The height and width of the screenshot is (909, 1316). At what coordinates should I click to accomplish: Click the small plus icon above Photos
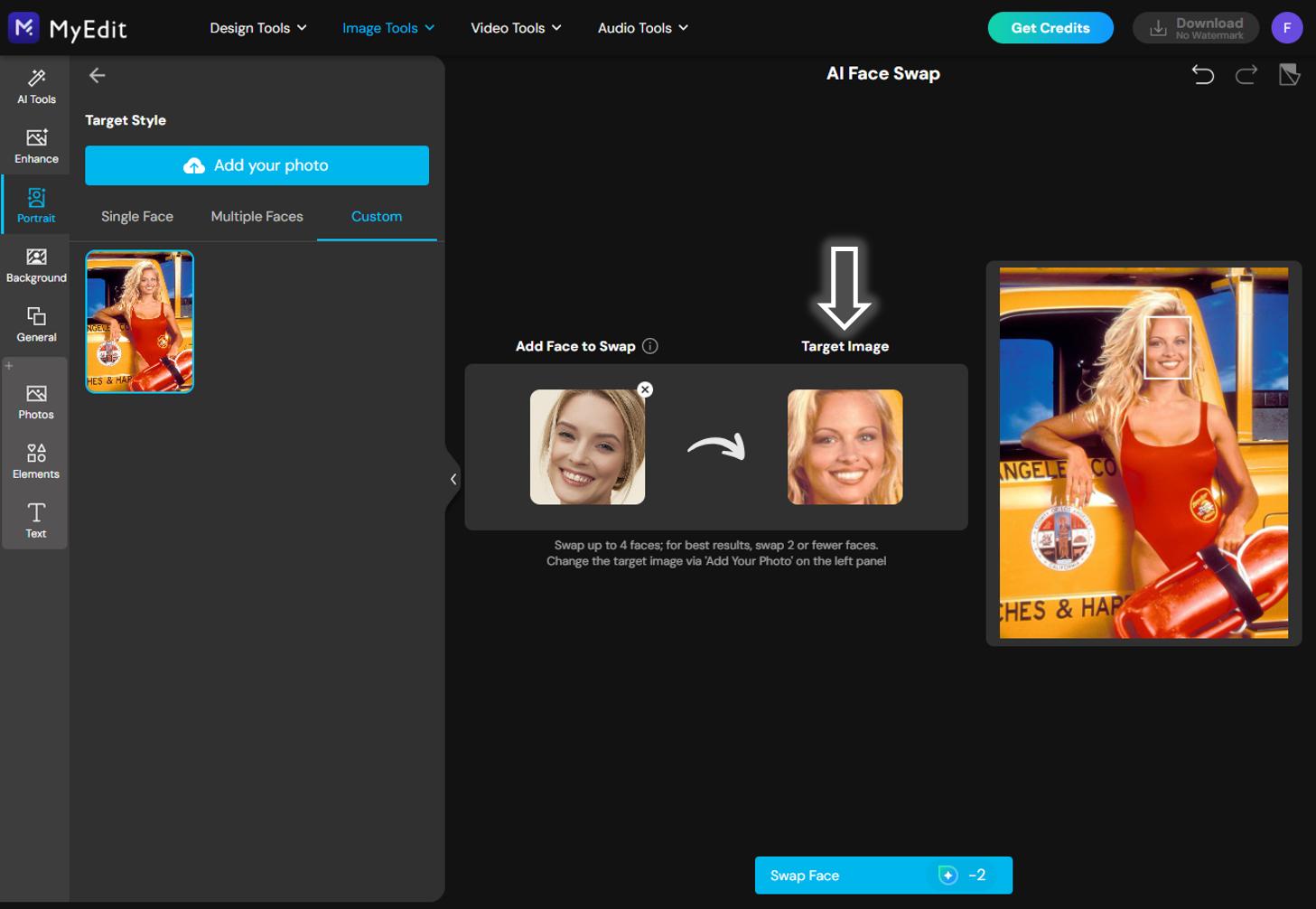9,366
